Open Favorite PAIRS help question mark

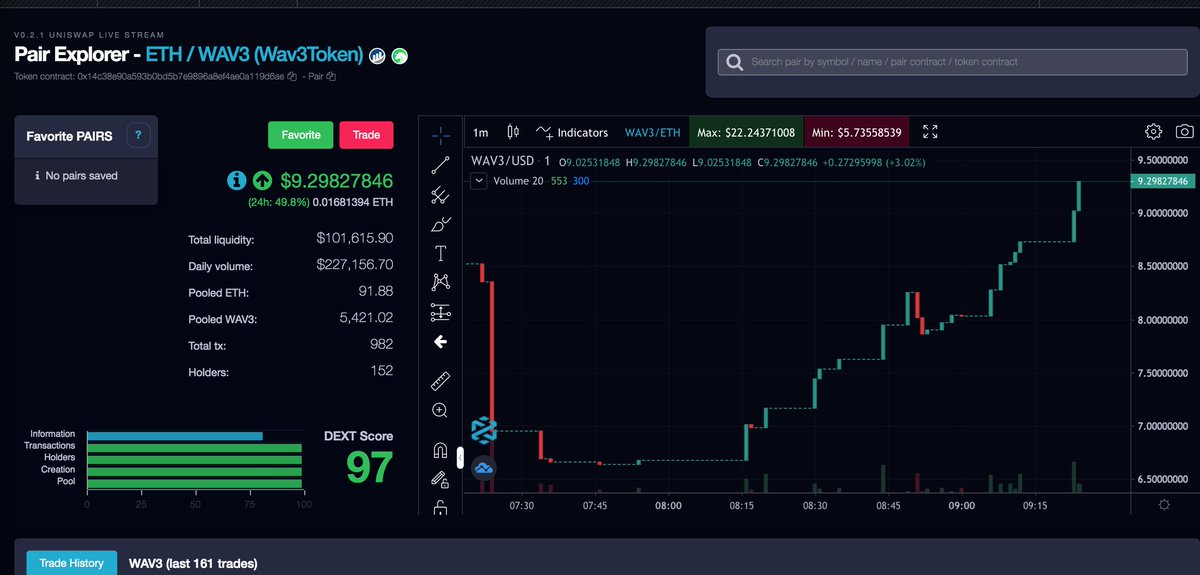tap(139, 134)
